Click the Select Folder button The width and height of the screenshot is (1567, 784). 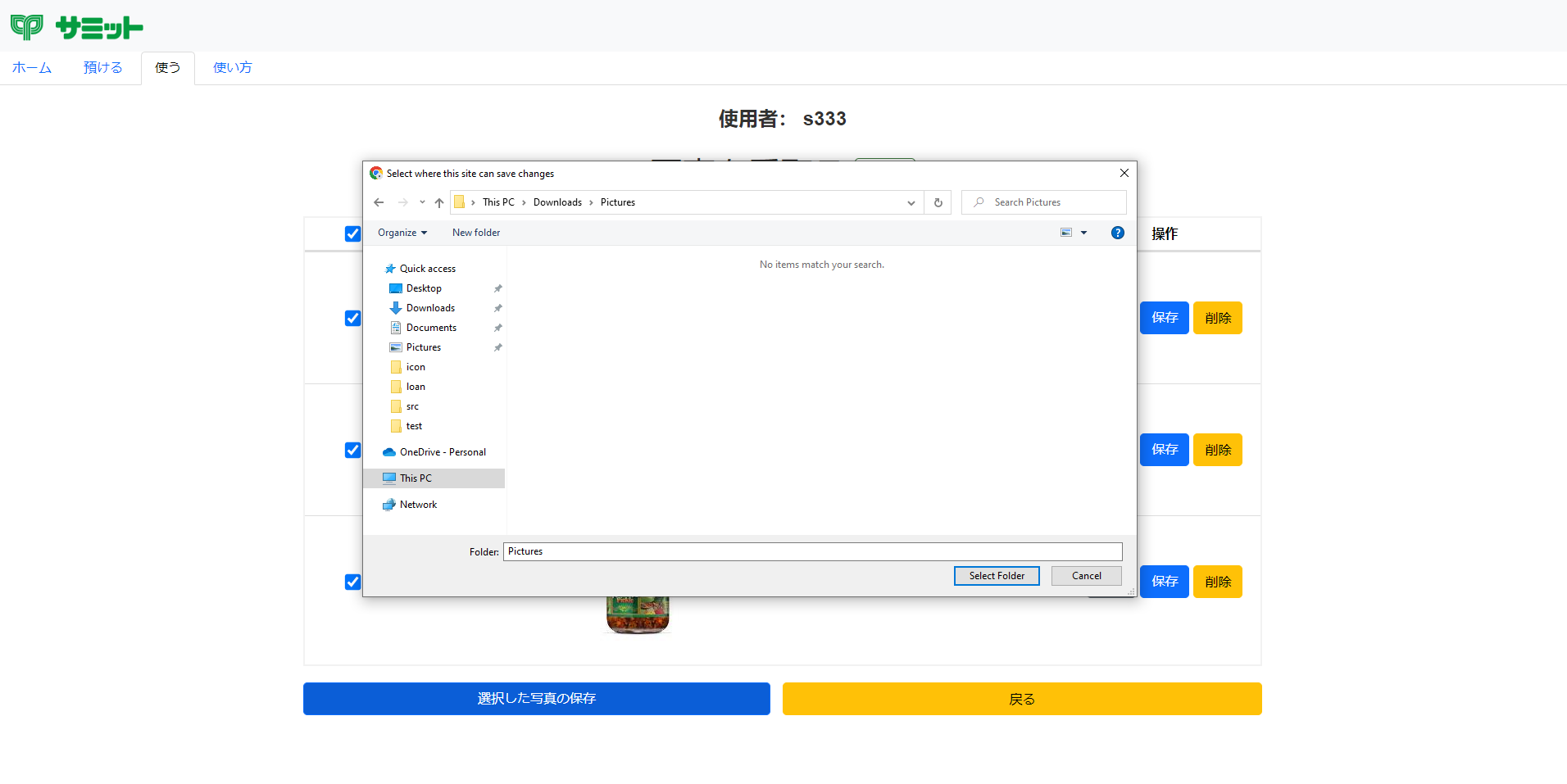pyautogui.click(x=996, y=576)
